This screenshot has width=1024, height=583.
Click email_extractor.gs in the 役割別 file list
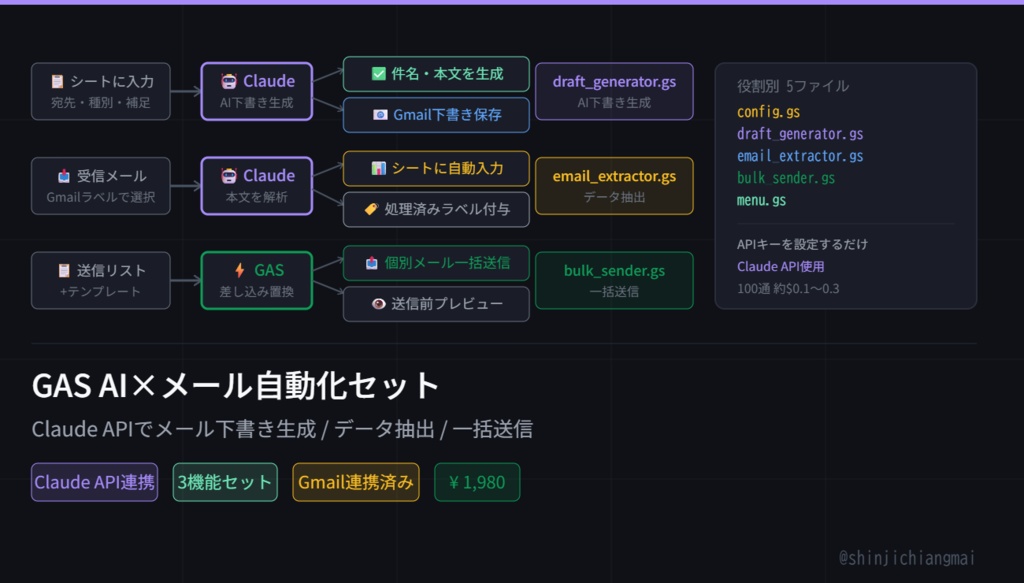point(800,156)
